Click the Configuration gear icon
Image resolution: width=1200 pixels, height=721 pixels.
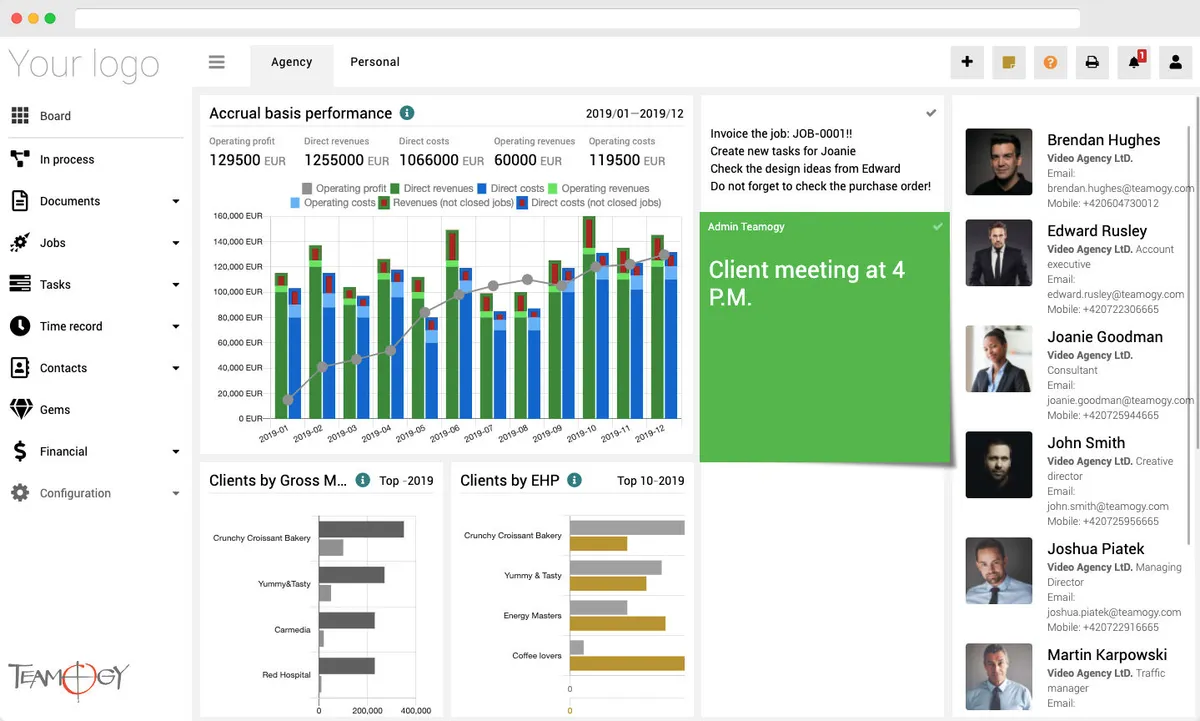(20, 493)
